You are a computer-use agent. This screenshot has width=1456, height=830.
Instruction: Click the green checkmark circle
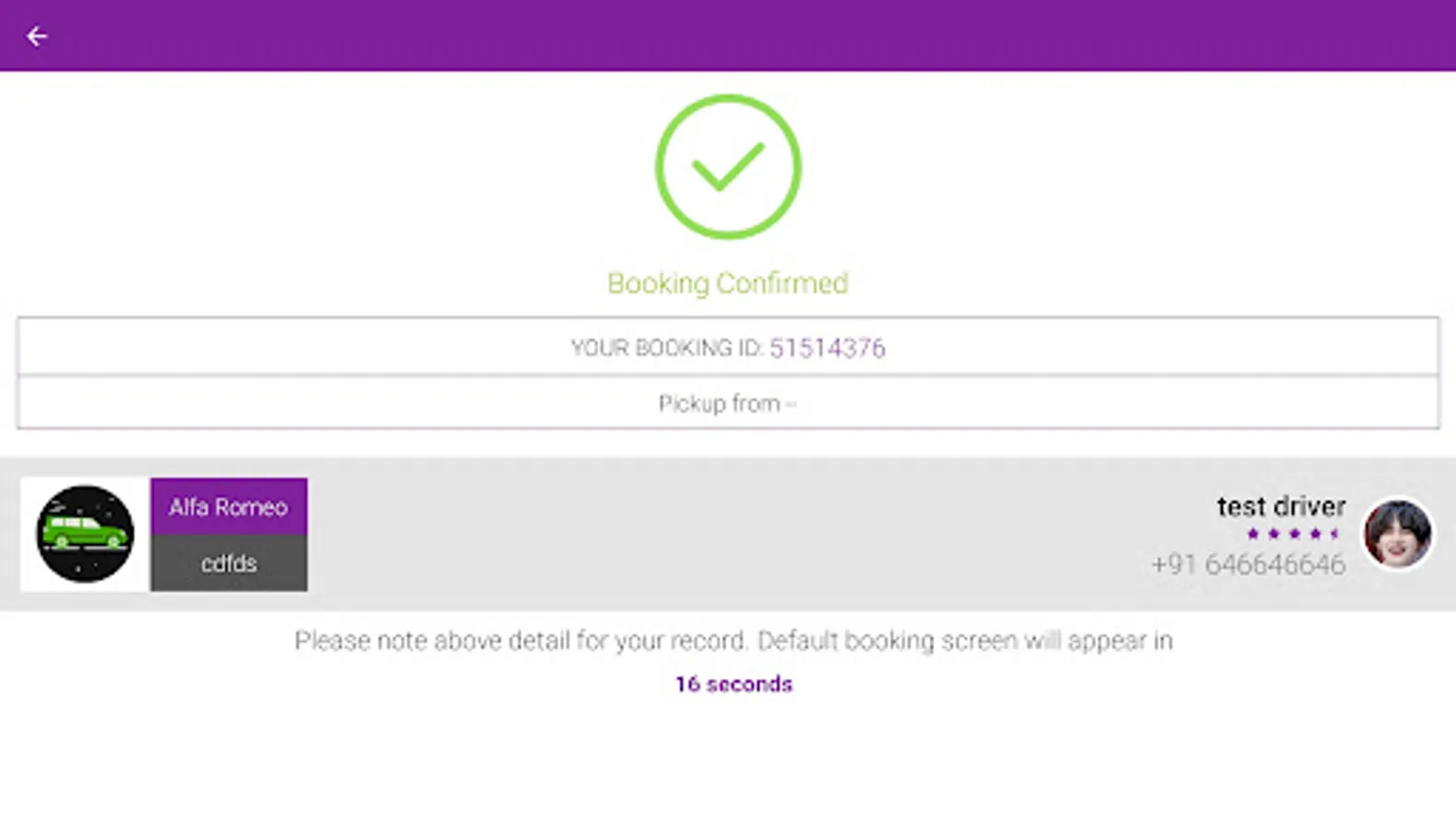[x=728, y=167]
